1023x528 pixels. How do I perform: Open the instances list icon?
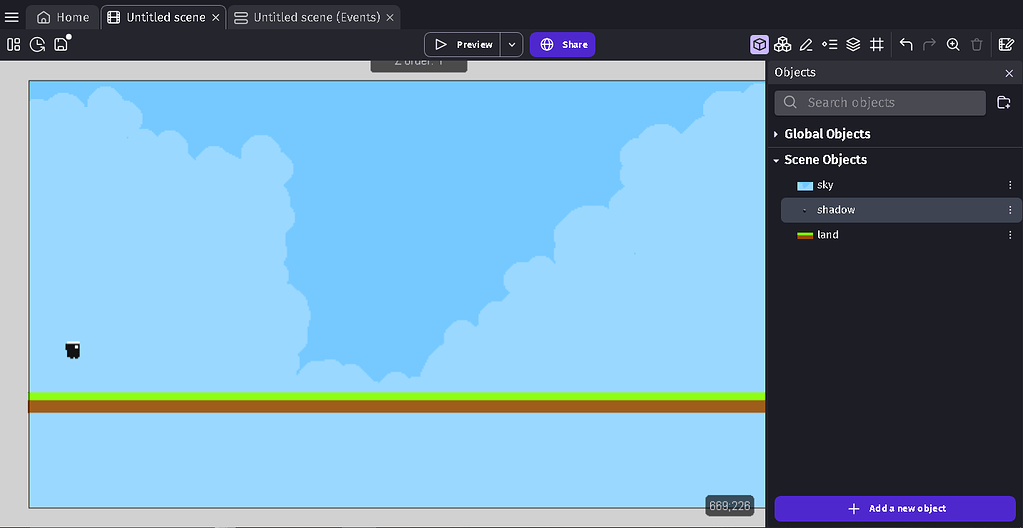[x=830, y=44]
